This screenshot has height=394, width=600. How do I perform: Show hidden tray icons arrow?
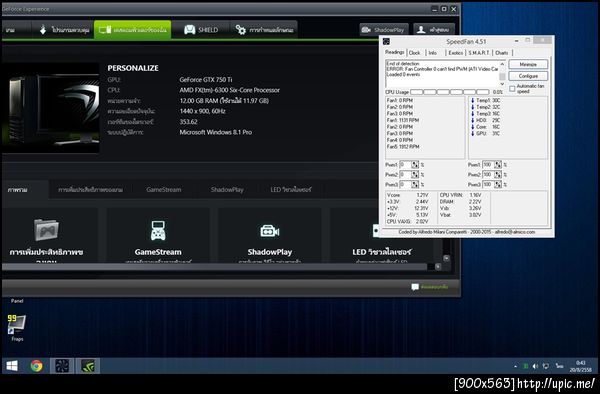(x=515, y=366)
